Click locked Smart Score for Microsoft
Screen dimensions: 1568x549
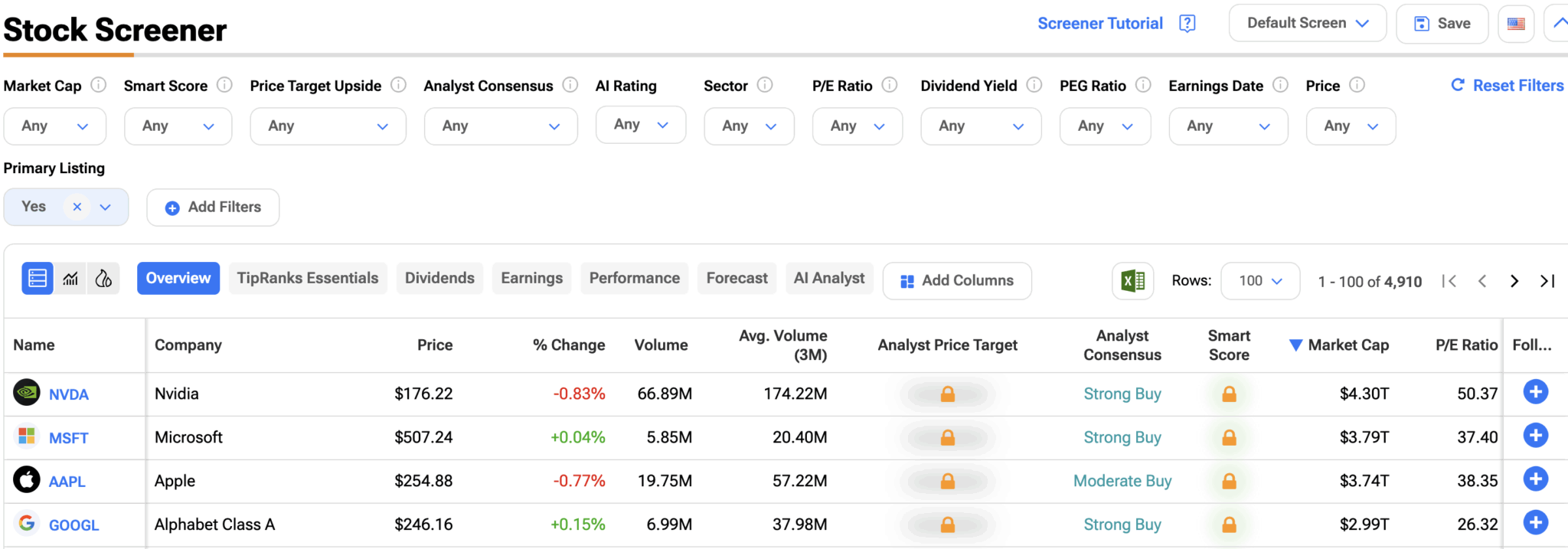1229,437
